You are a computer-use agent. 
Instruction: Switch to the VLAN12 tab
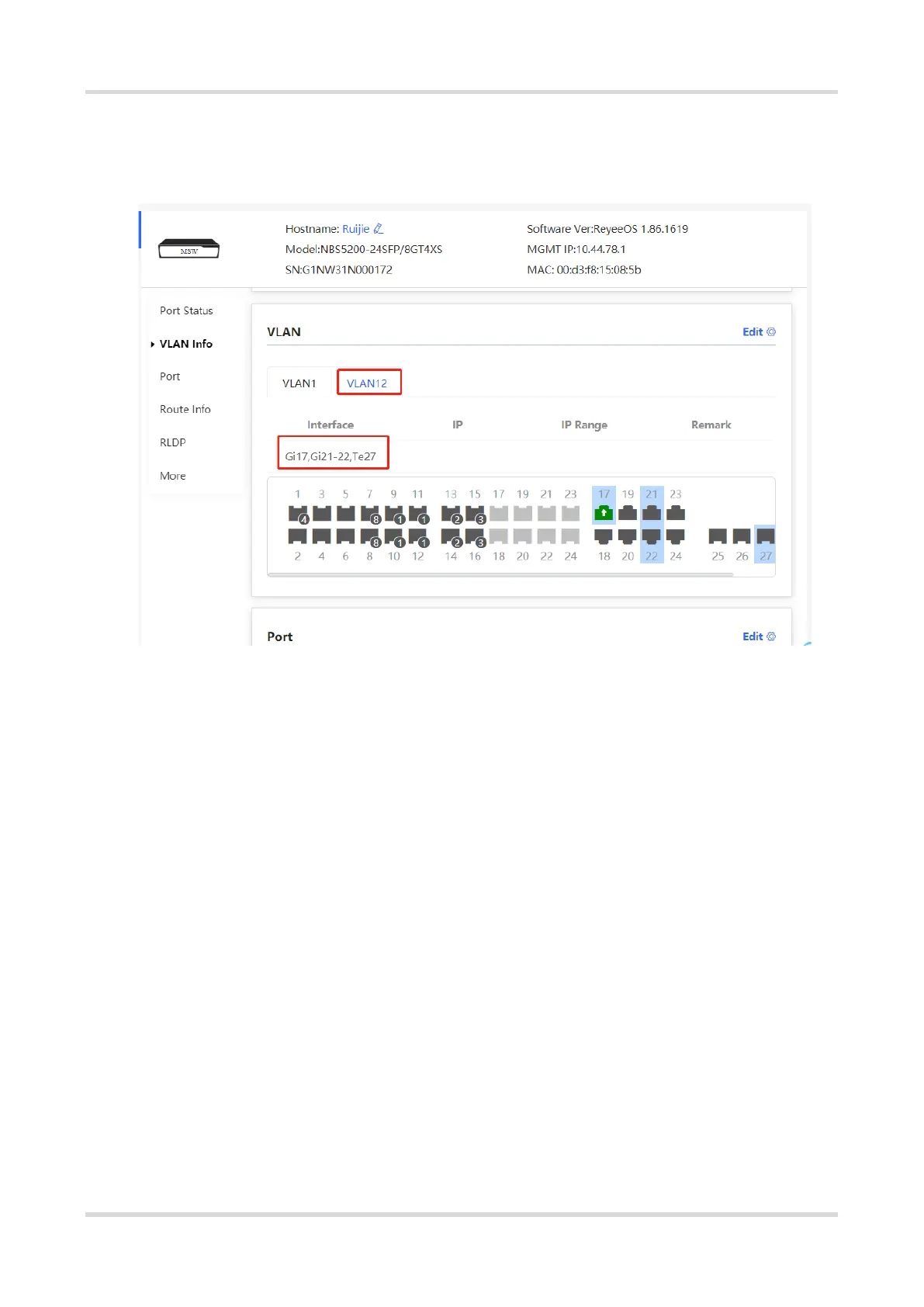tap(369, 383)
